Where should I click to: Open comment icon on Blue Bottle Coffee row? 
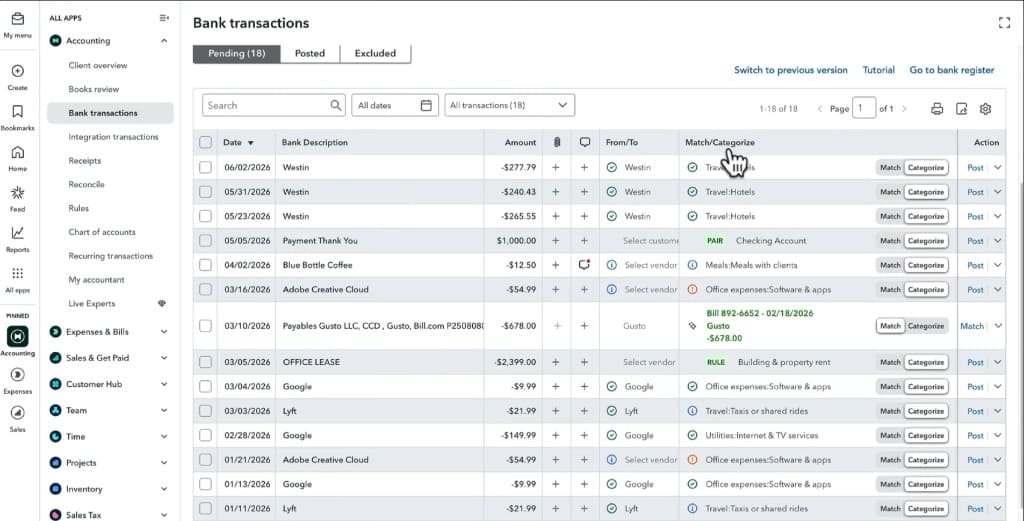(584, 265)
